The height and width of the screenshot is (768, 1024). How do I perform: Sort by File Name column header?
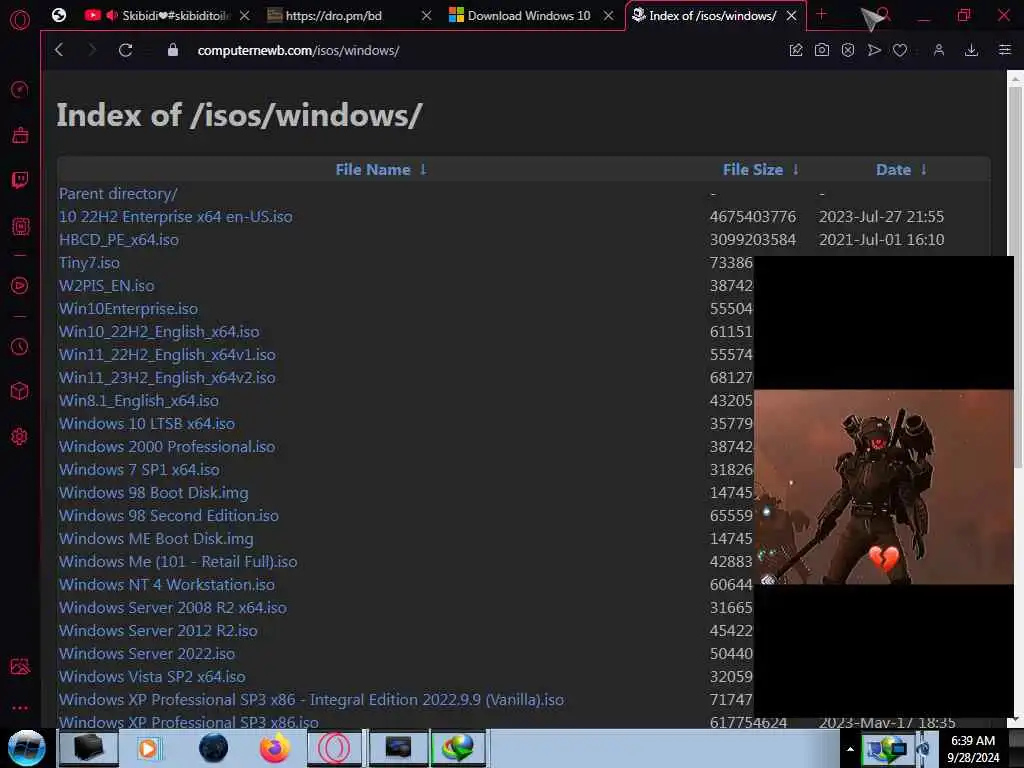(381, 170)
